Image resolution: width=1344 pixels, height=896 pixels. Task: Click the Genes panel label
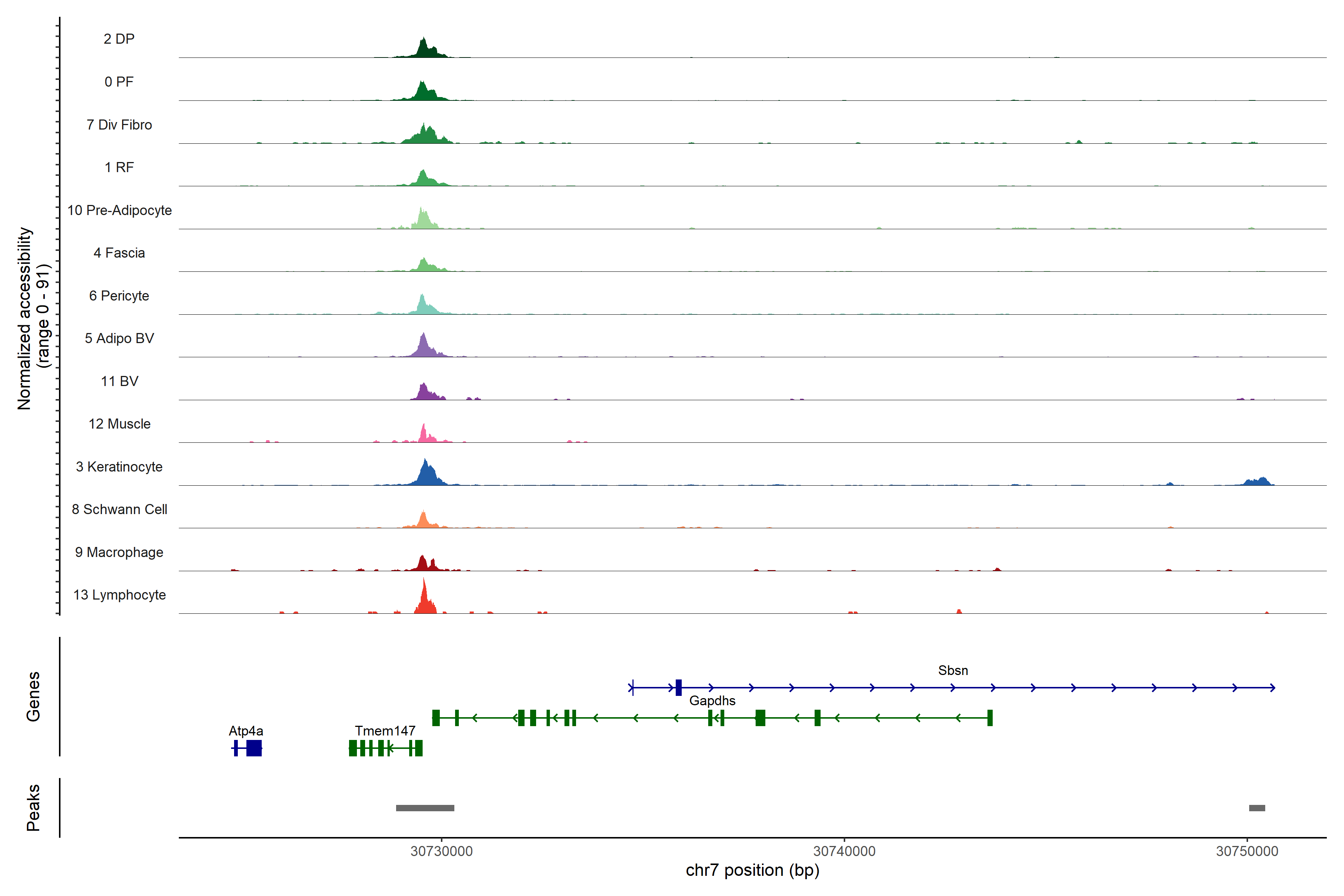coord(33,696)
